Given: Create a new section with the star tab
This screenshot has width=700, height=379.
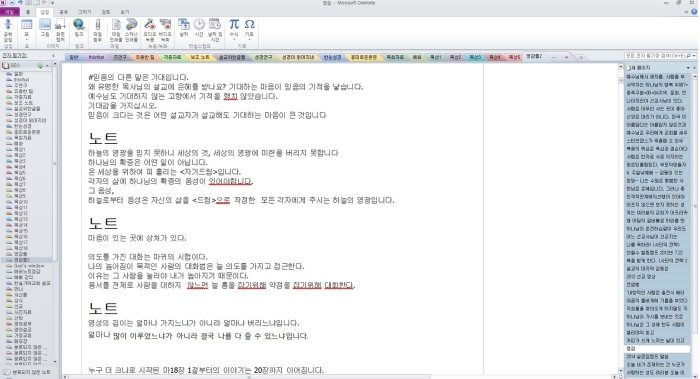Looking at the screenshot, I should tap(581, 57).
